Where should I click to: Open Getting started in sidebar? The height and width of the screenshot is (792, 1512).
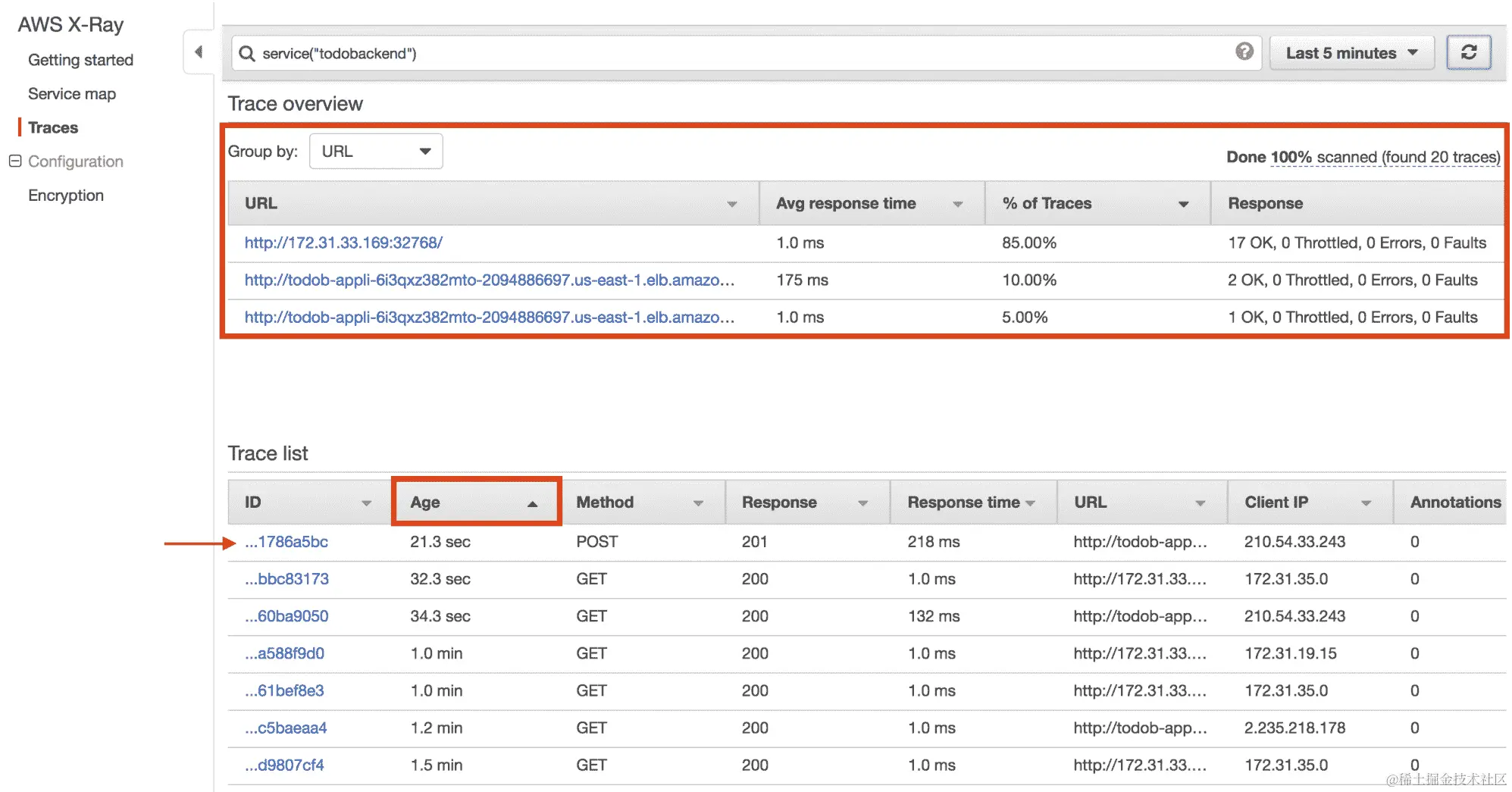(x=80, y=60)
